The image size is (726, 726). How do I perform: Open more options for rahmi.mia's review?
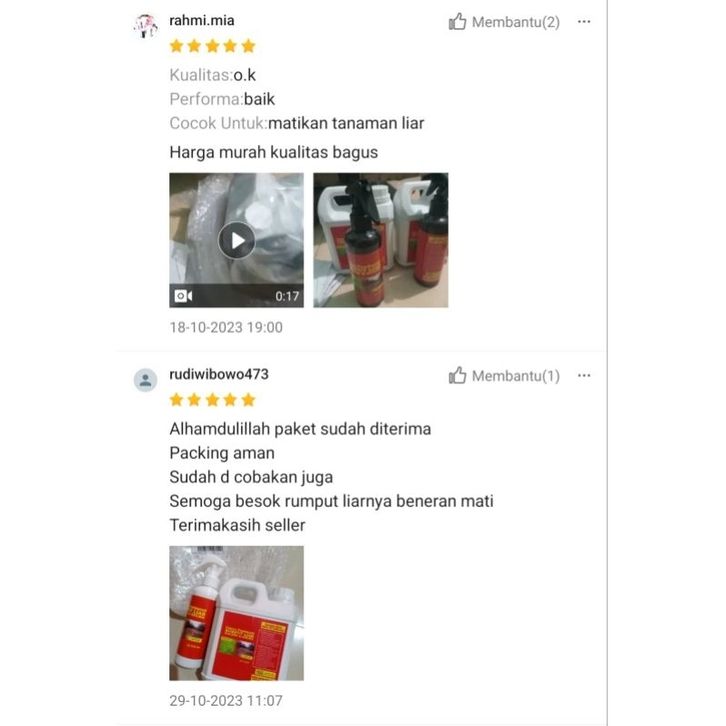(584, 22)
